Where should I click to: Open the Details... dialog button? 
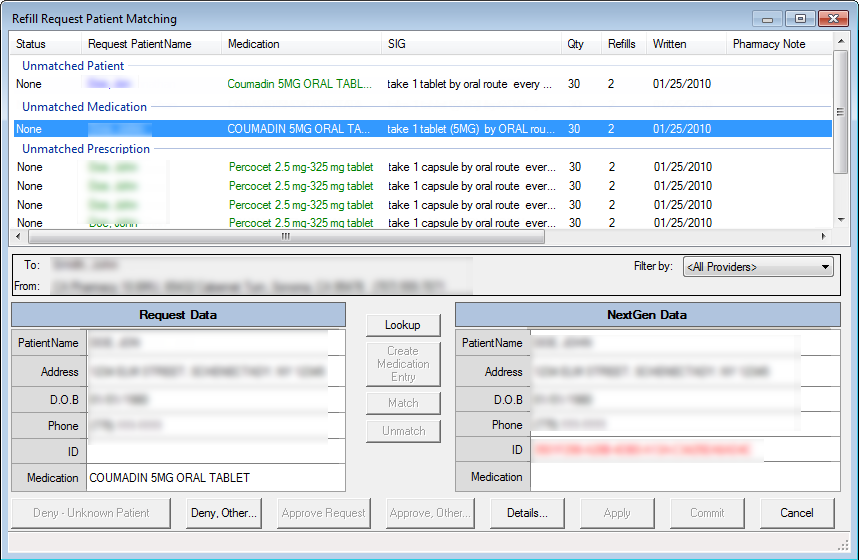pos(527,513)
